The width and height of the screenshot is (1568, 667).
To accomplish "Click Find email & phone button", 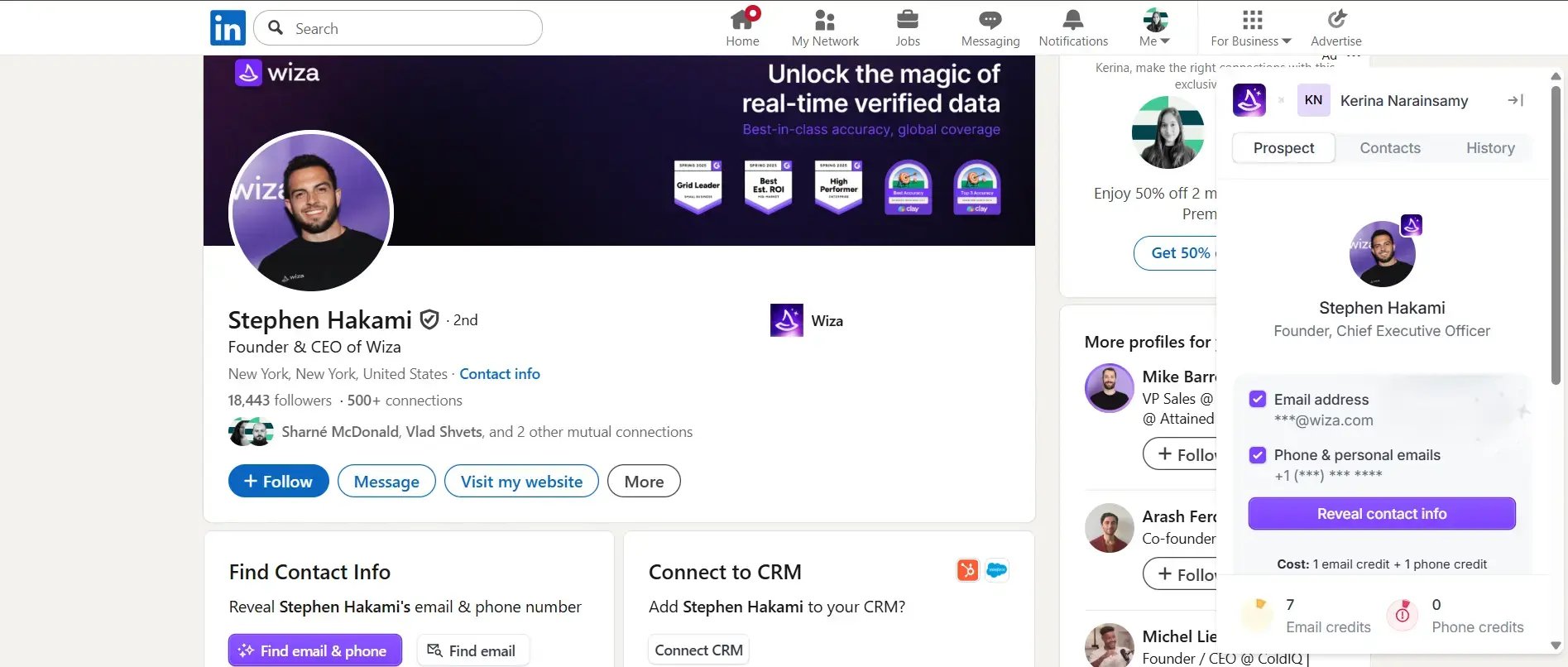I will tap(315, 650).
